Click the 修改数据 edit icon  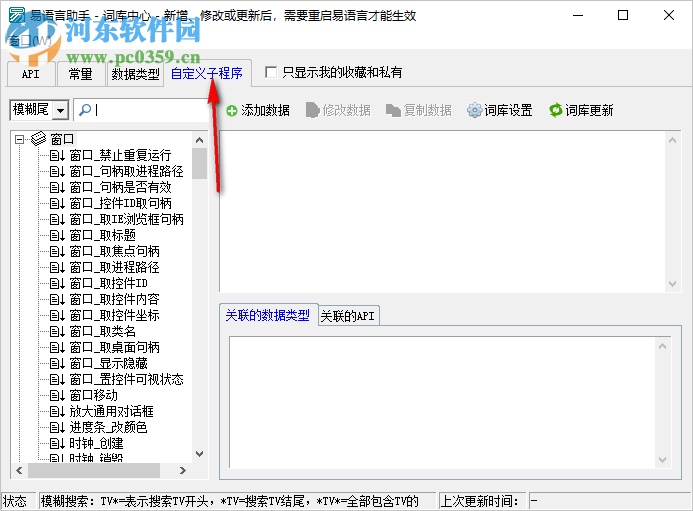(x=312, y=110)
